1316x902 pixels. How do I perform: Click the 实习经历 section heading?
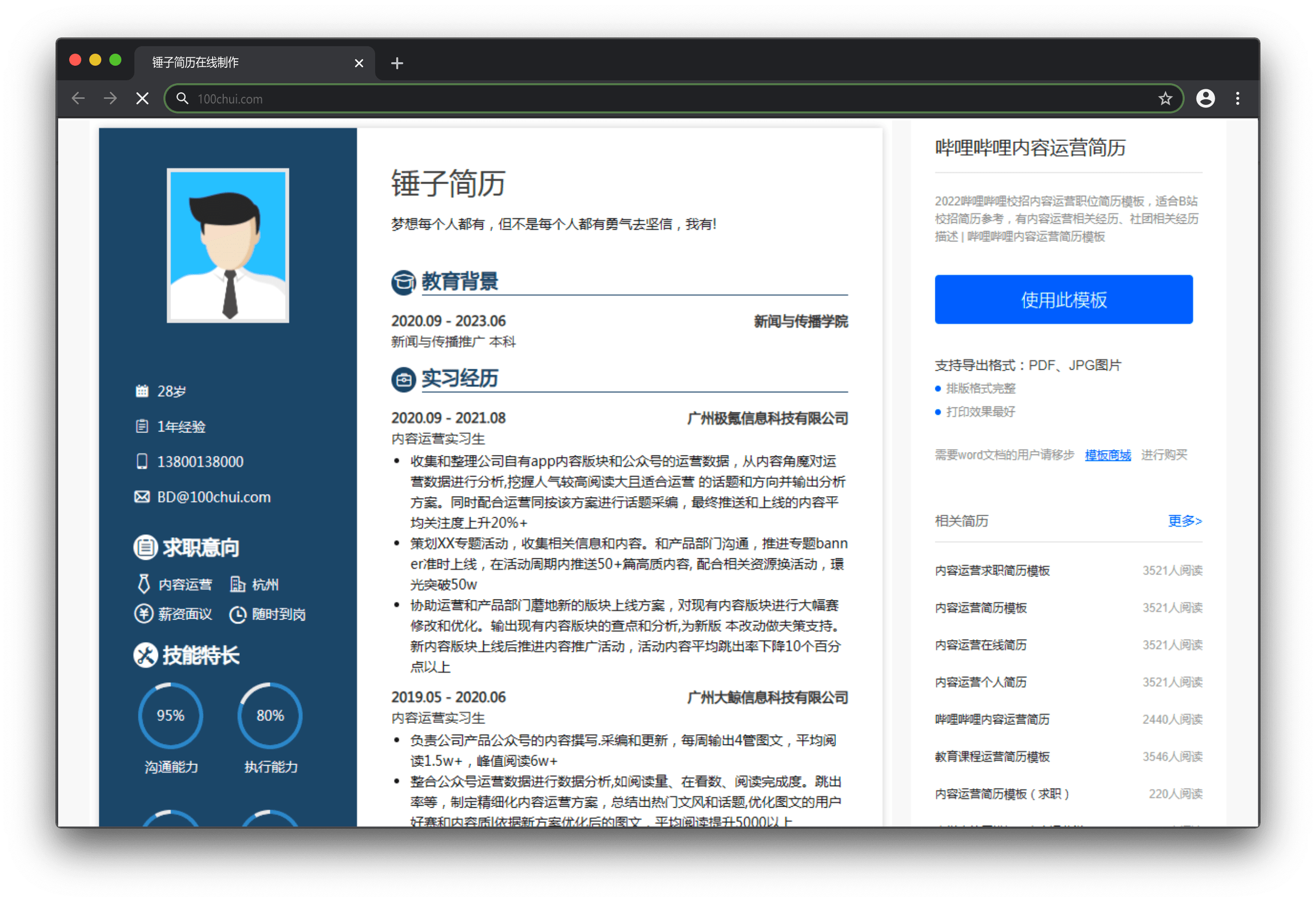(459, 378)
